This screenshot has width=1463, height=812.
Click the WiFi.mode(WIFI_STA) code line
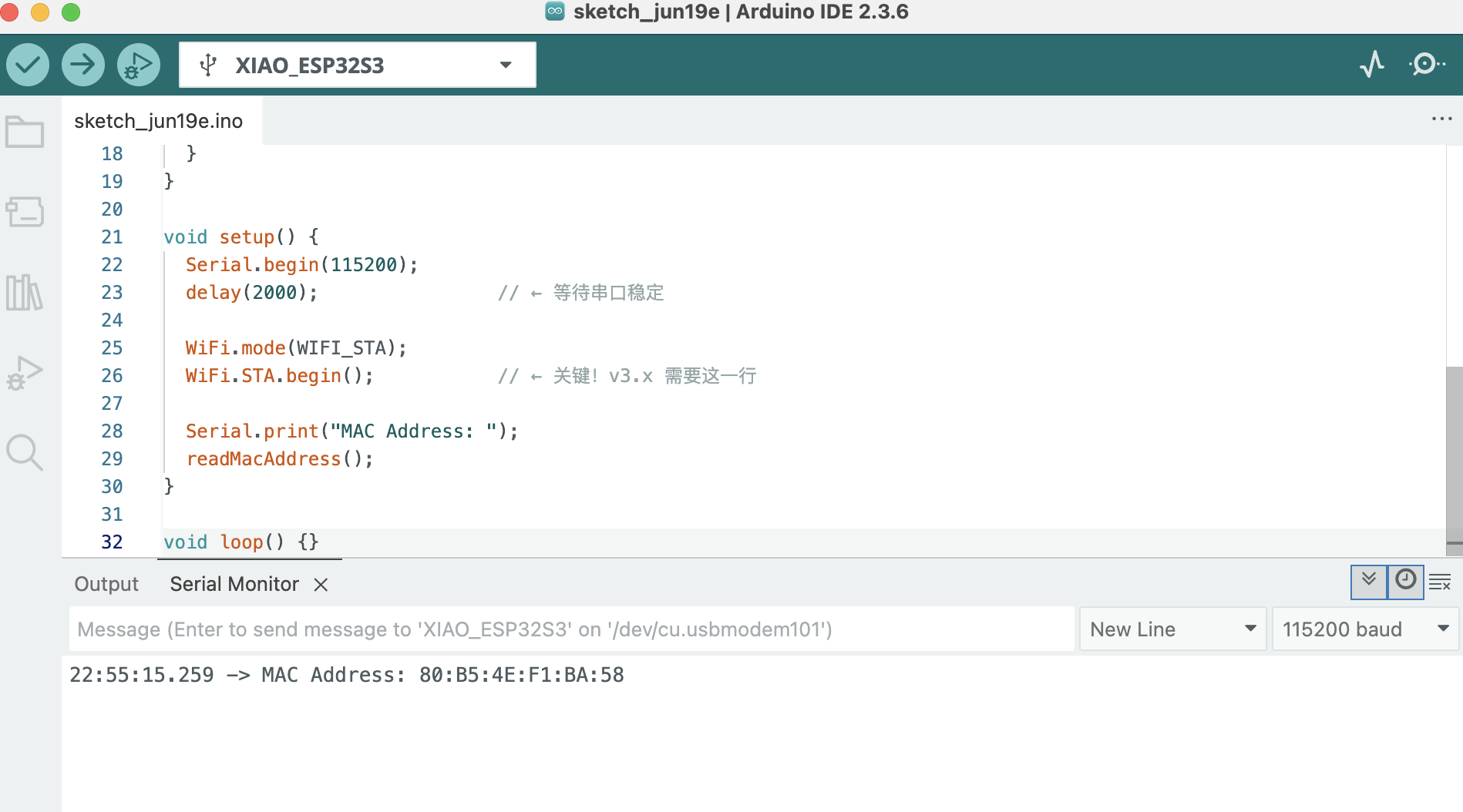(x=296, y=347)
